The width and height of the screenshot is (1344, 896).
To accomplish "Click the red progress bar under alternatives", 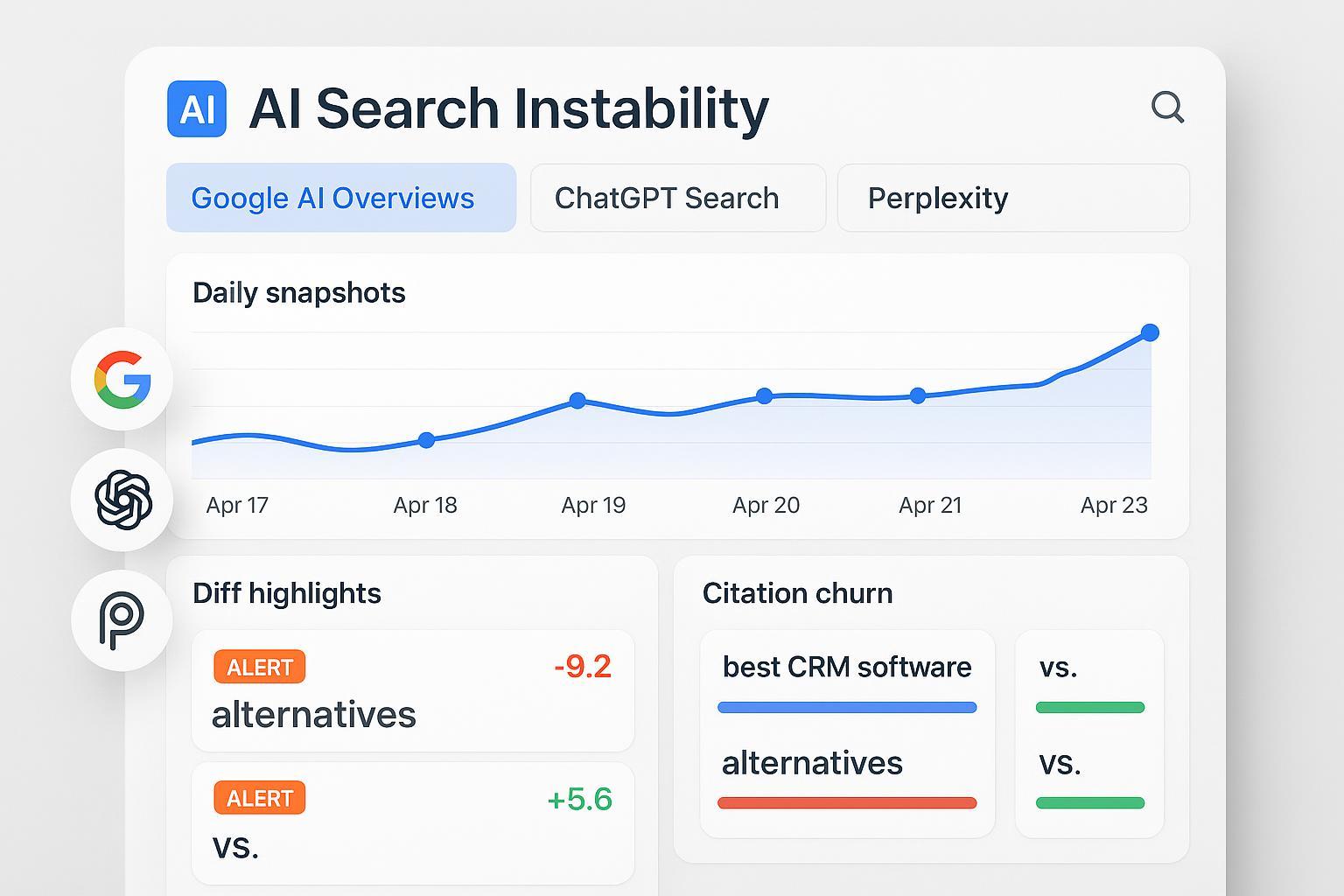I will [845, 801].
